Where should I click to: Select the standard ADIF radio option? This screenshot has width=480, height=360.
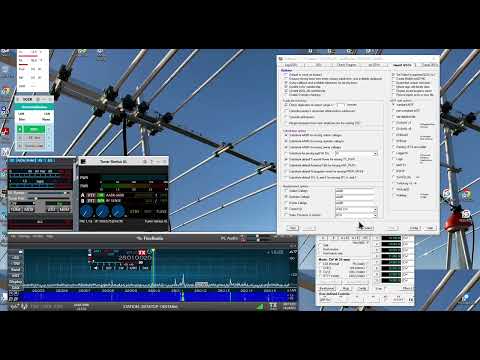point(394,104)
